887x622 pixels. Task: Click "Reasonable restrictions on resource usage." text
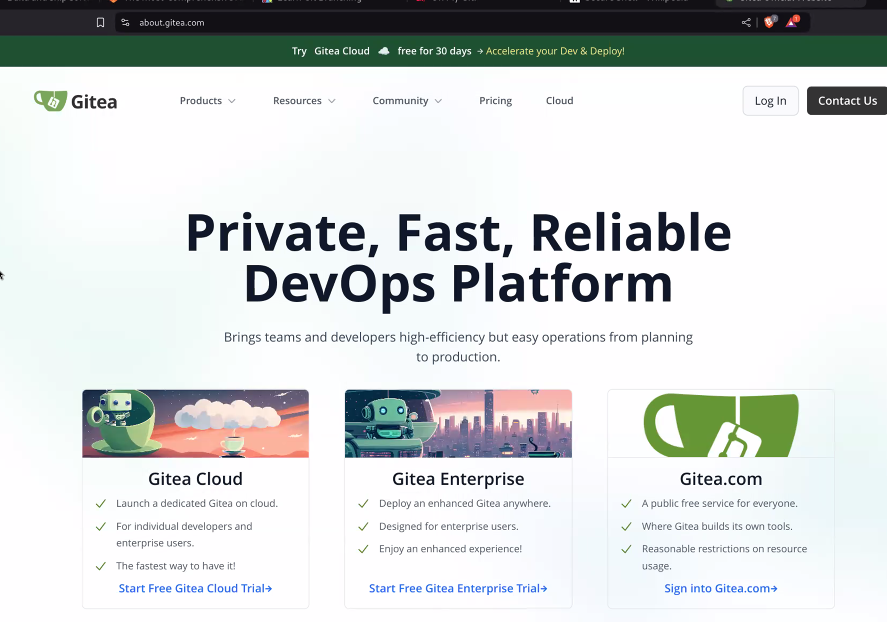tap(725, 557)
